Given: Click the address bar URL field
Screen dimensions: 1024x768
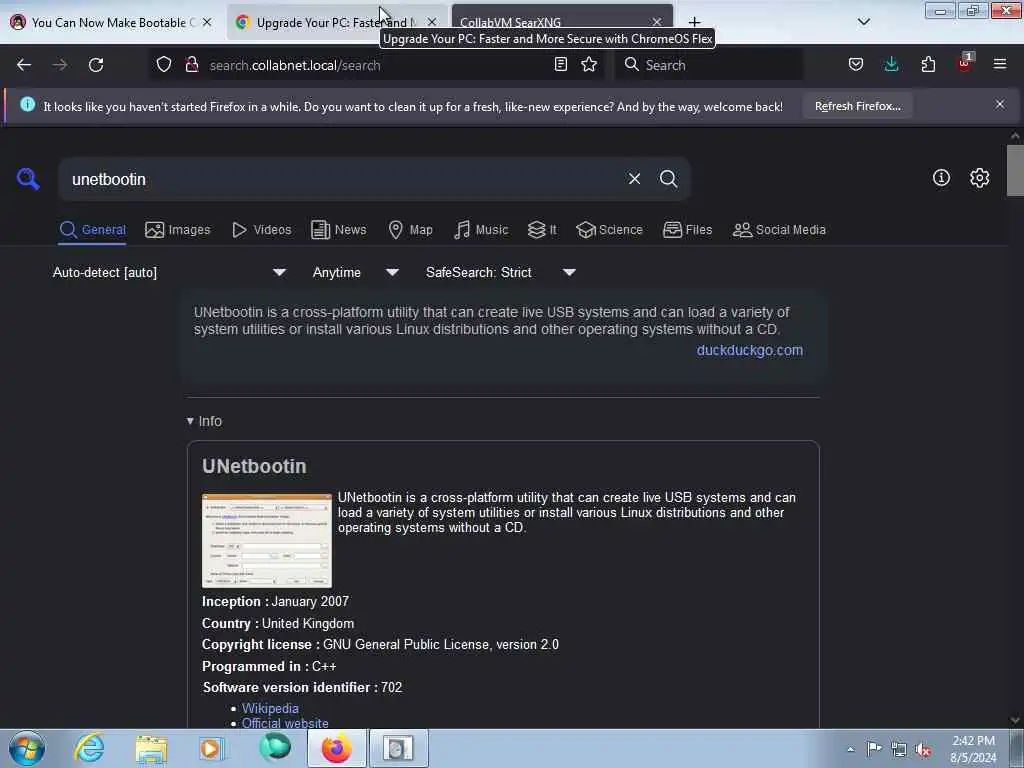Looking at the screenshot, I should [376, 65].
